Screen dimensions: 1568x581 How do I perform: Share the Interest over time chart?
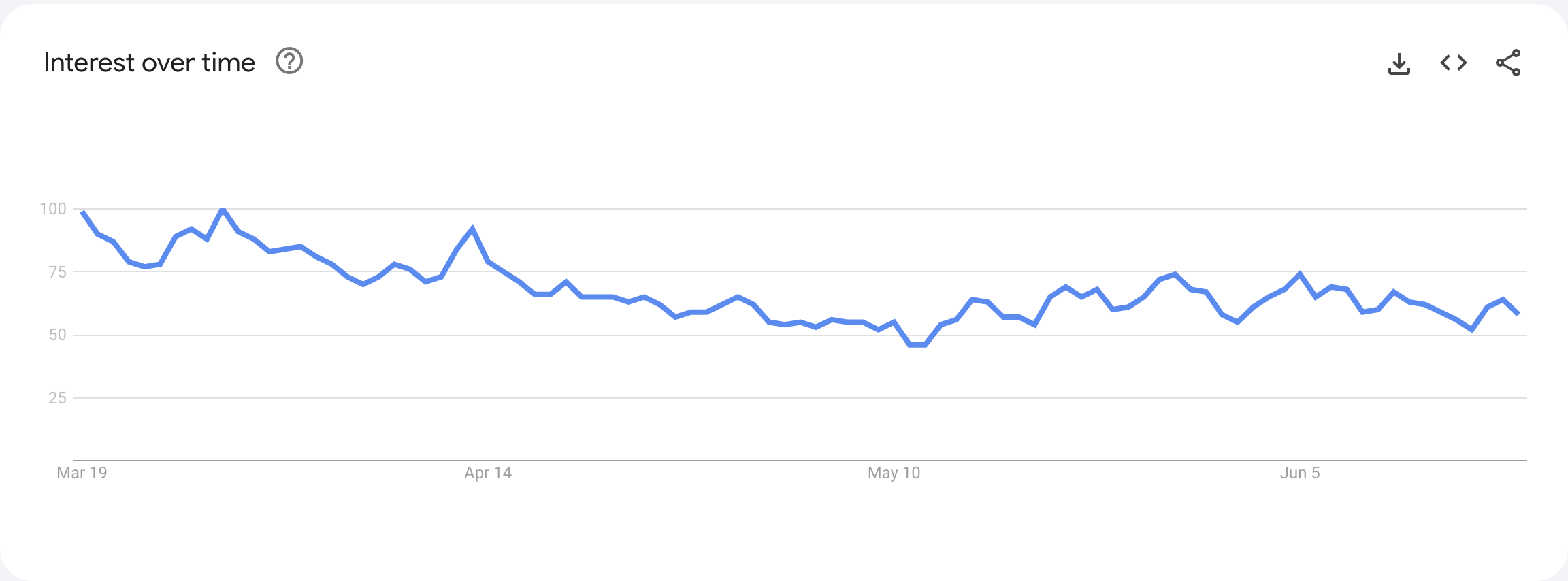tap(1508, 63)
